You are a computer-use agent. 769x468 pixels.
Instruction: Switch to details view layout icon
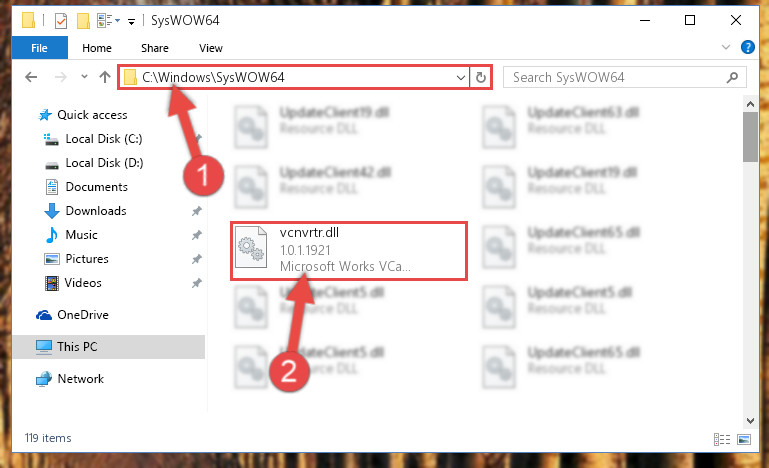[722, 439]
